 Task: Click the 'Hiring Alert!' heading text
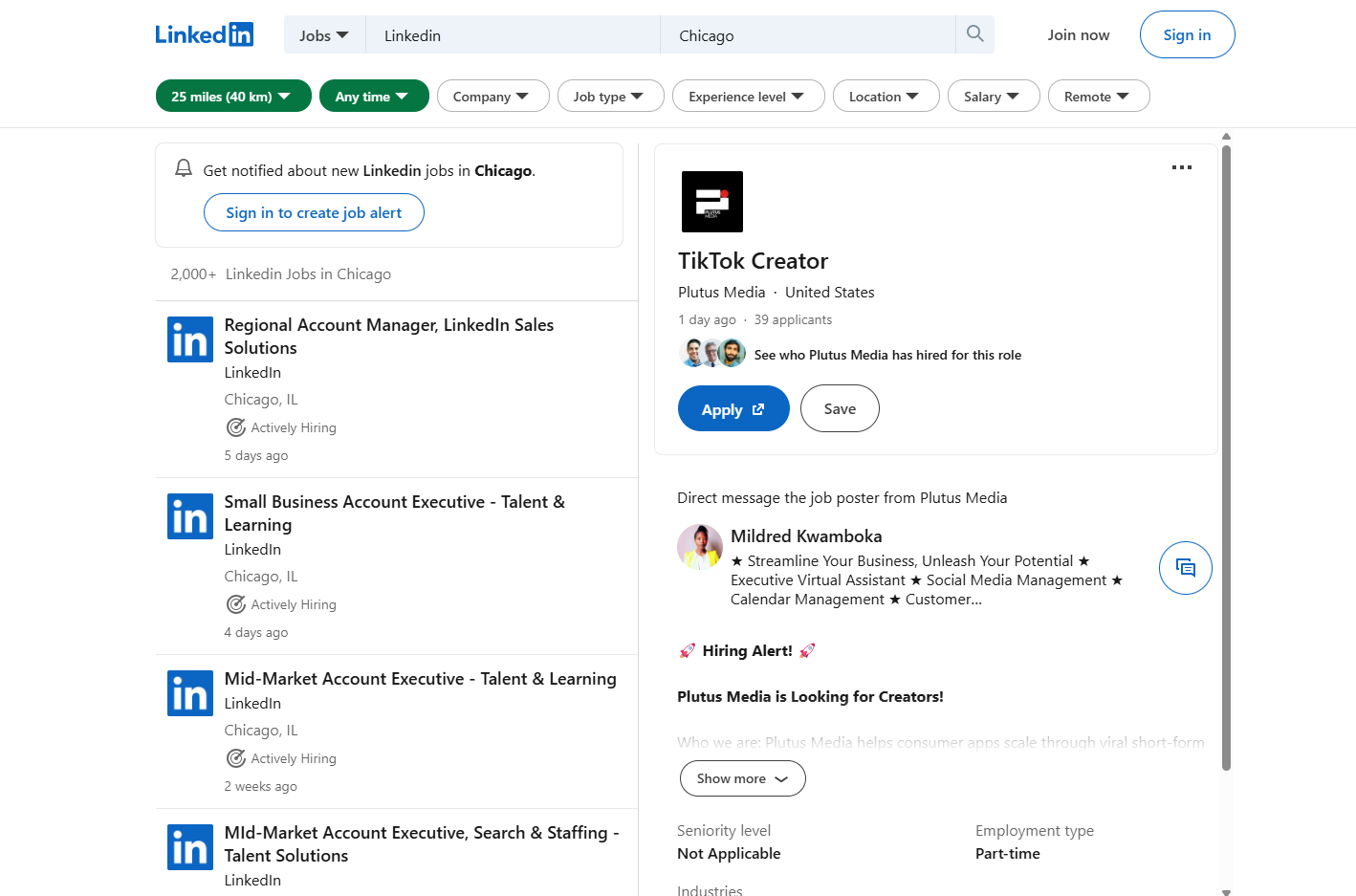click(x=747, y=651)
